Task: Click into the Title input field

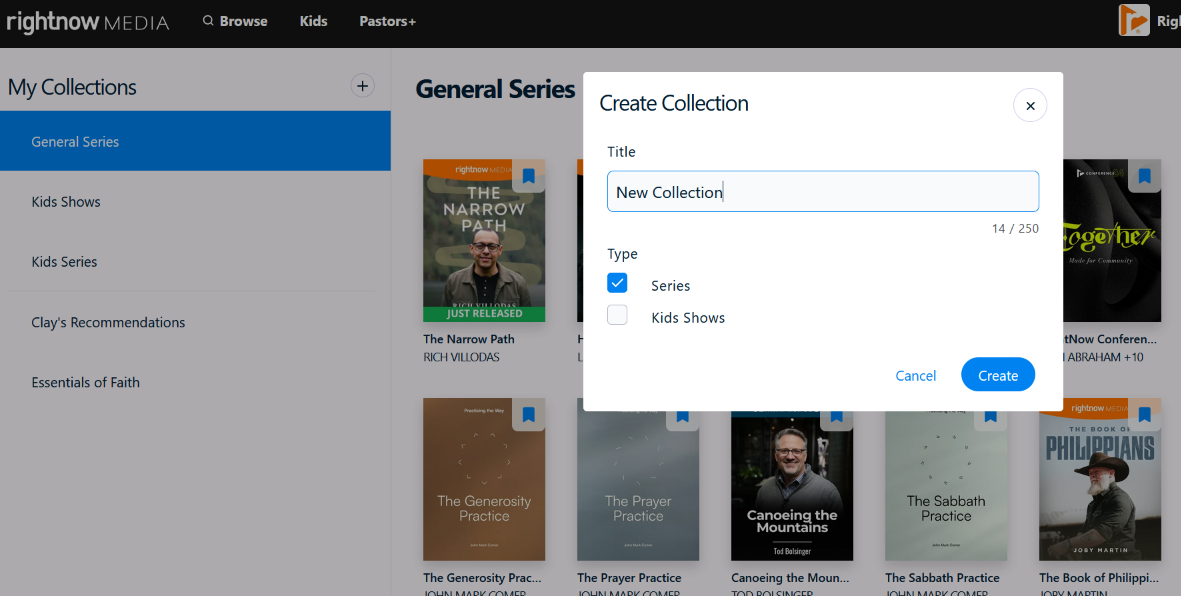Action: [x=822, y=191]
